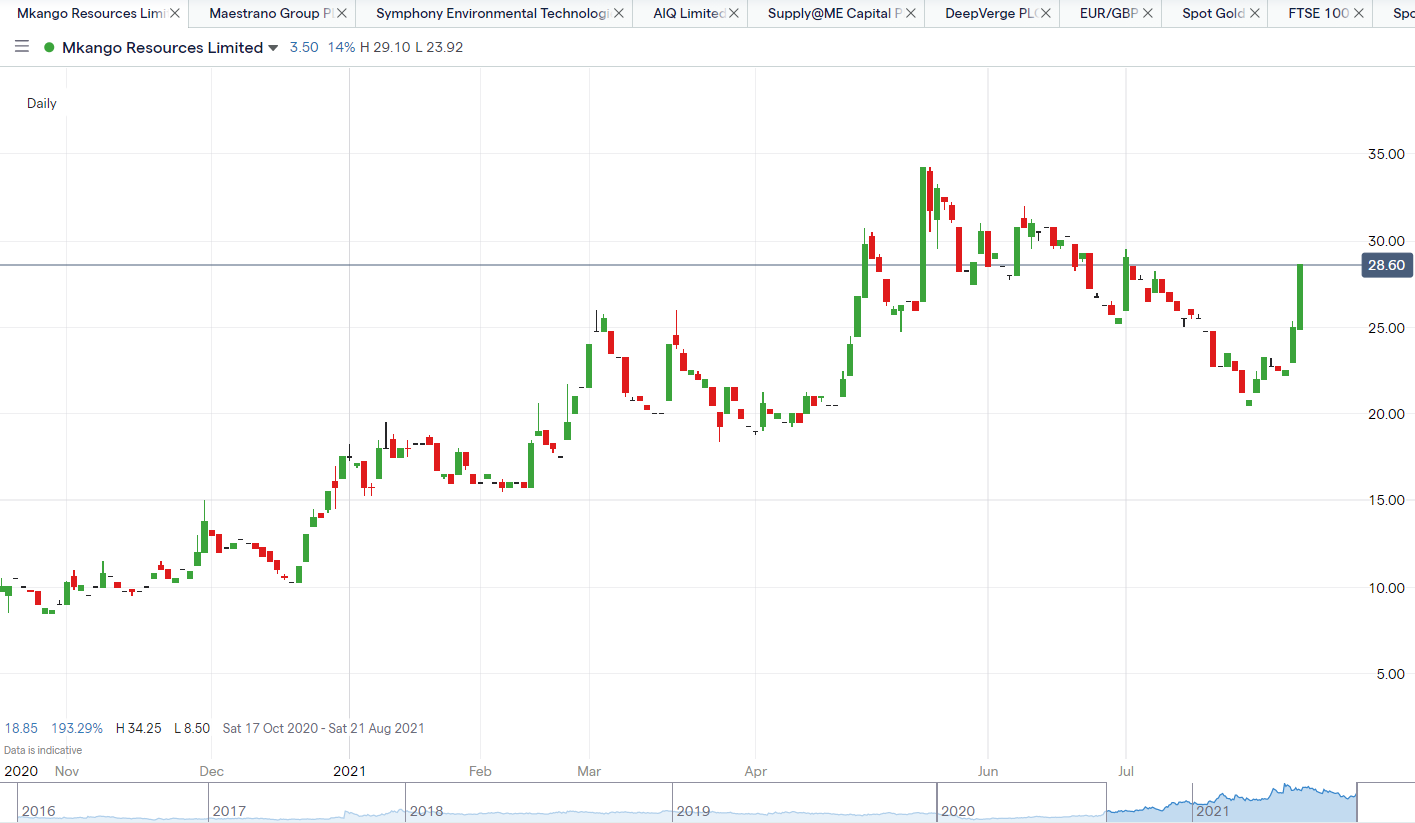Close the DeepVerge PLC tab
The width and height of the screenshot is (1415, 823).
coord(1045,14)
